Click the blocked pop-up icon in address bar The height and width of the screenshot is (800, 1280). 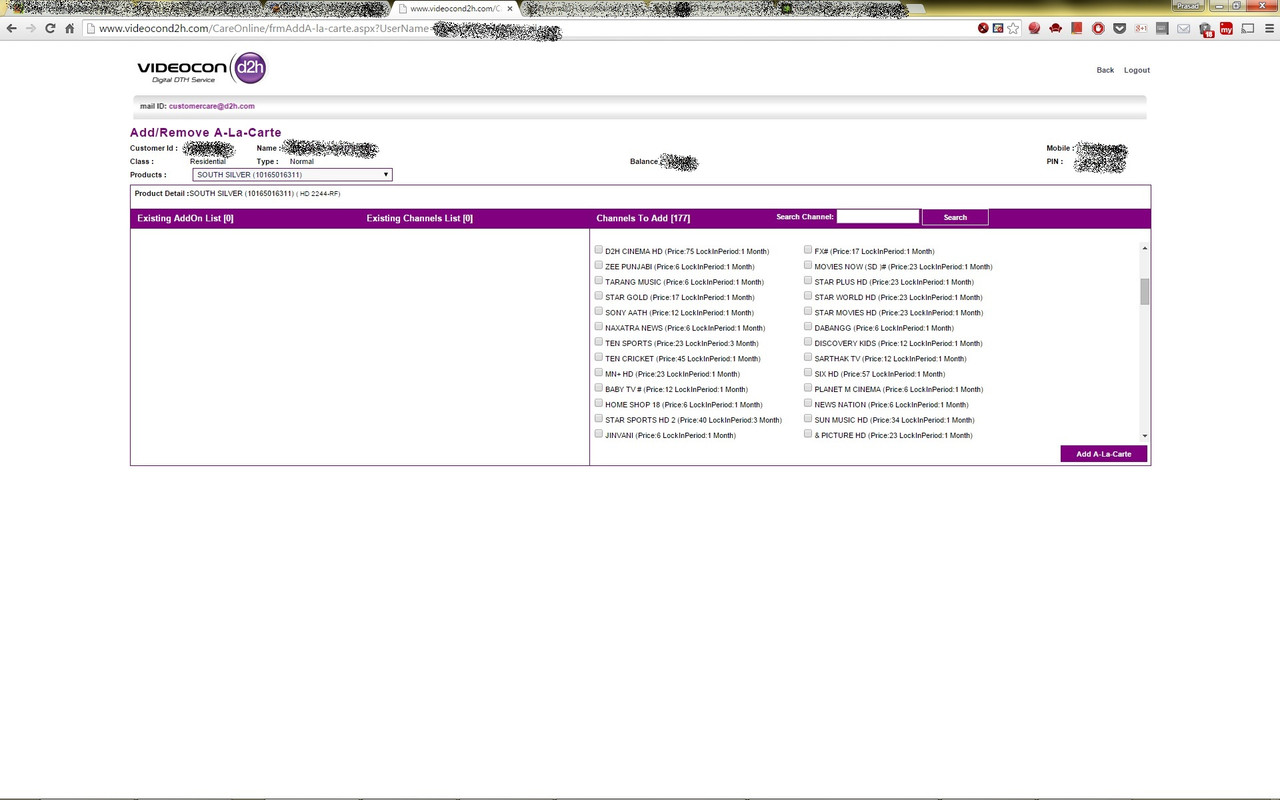point(998,29)
